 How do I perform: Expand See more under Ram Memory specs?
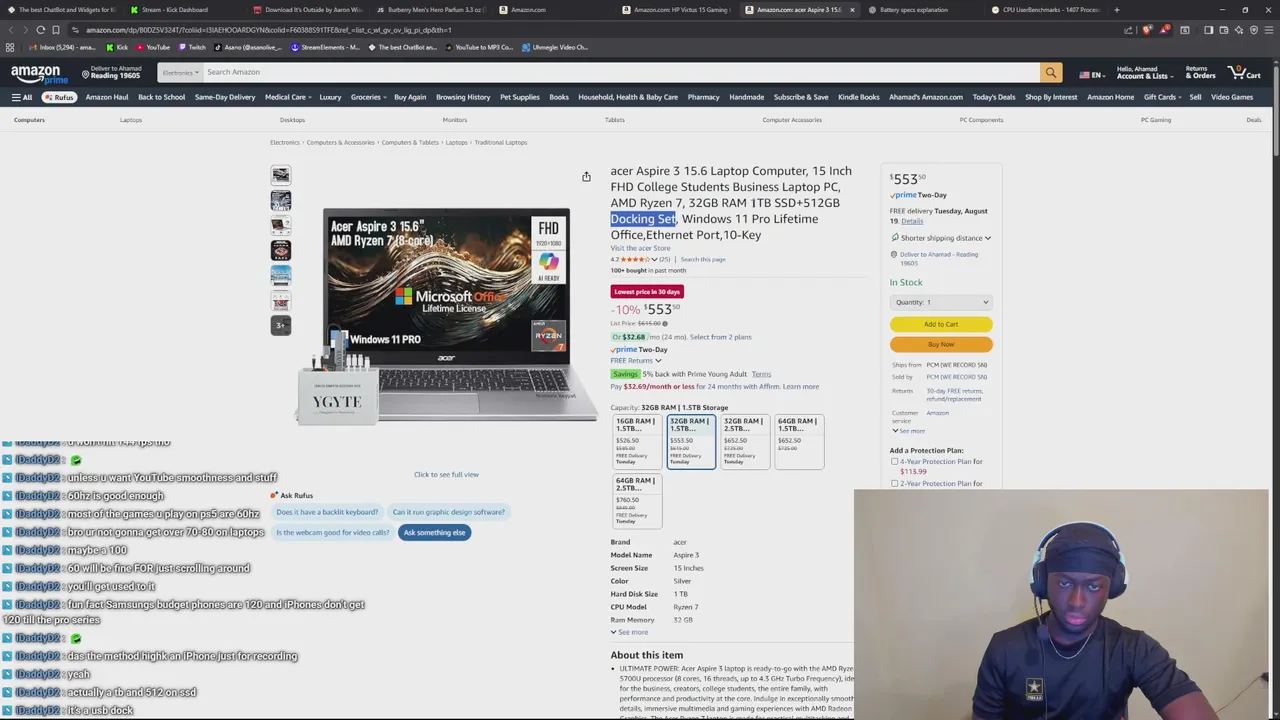pos(629,632)
